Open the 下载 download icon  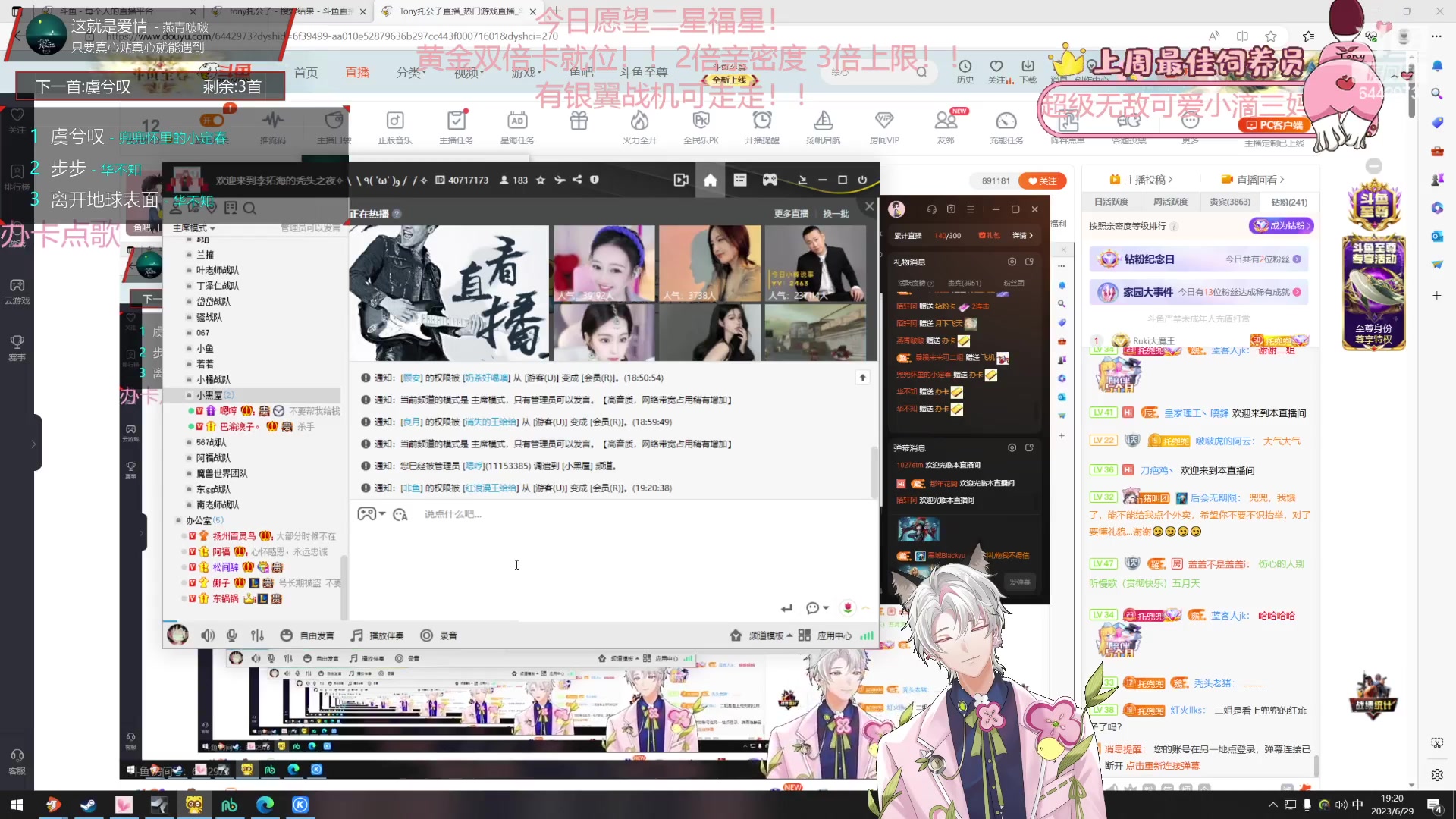coord(1028,71)
